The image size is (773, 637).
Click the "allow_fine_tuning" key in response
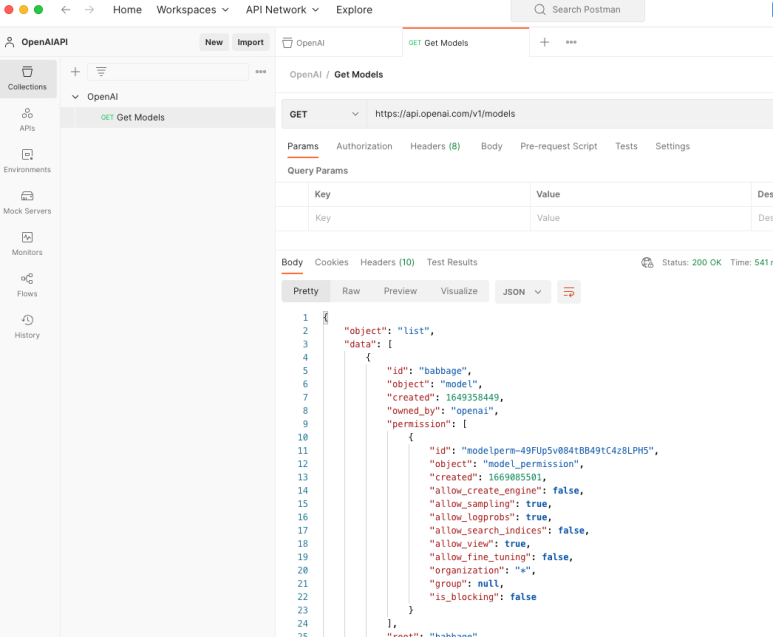tap(480, 557)
